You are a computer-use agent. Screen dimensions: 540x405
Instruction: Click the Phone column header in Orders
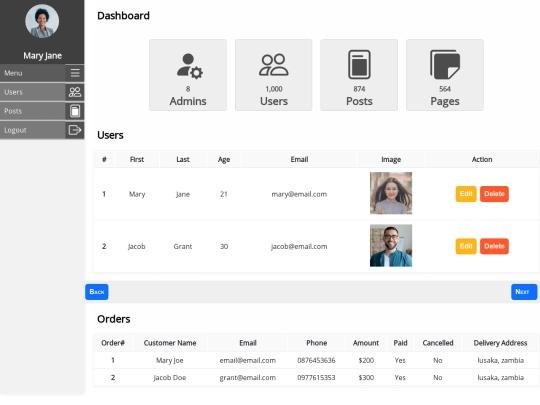pos(316,343)
